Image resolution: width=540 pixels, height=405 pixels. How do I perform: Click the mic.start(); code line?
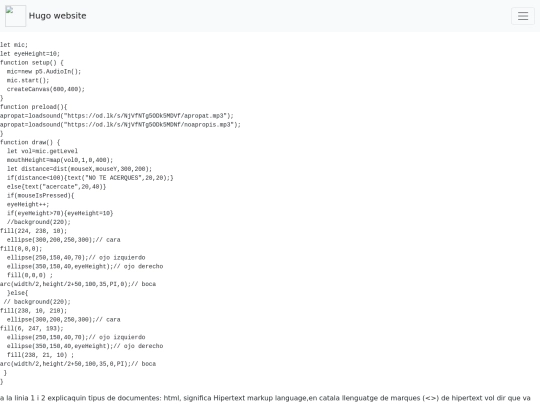coord(28,80)
